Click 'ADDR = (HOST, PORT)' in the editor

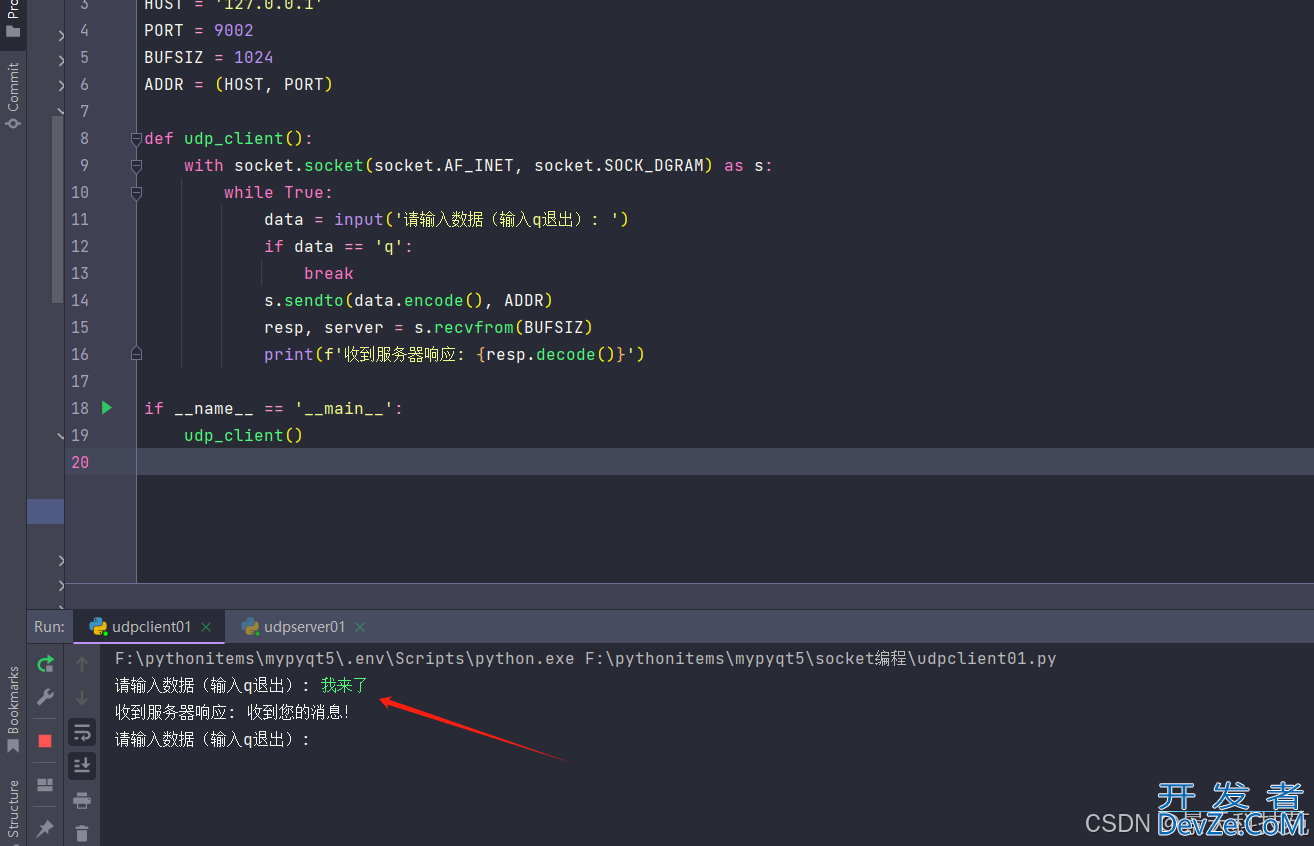[x=238, y=84]
